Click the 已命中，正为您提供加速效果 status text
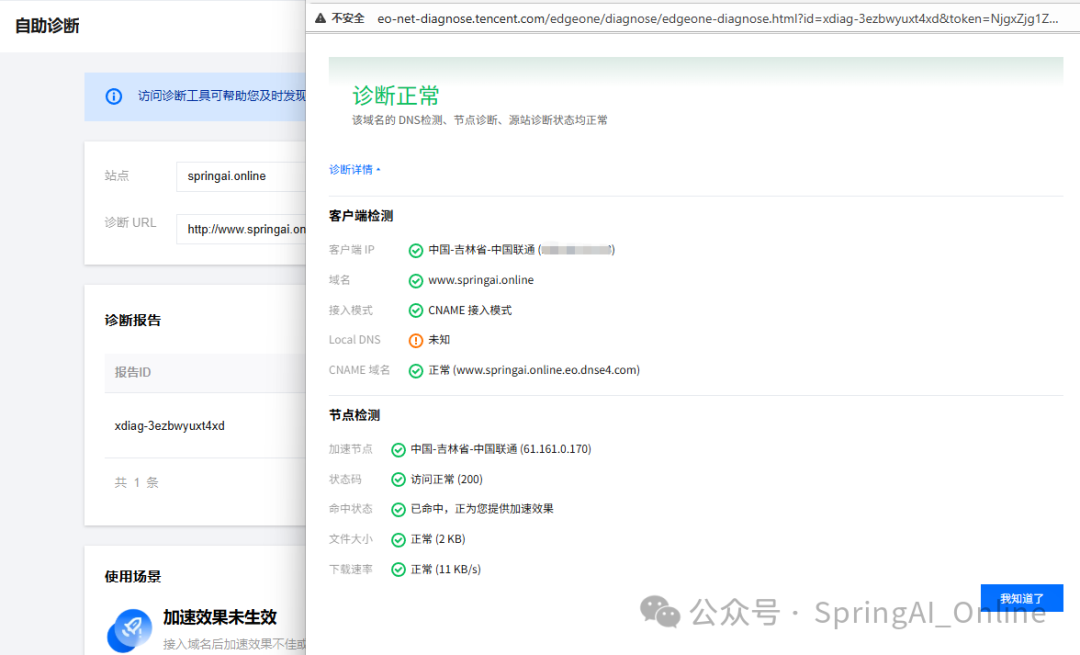Image resolution: width=1080 pixels, height=655 pixels. point(482,509)
